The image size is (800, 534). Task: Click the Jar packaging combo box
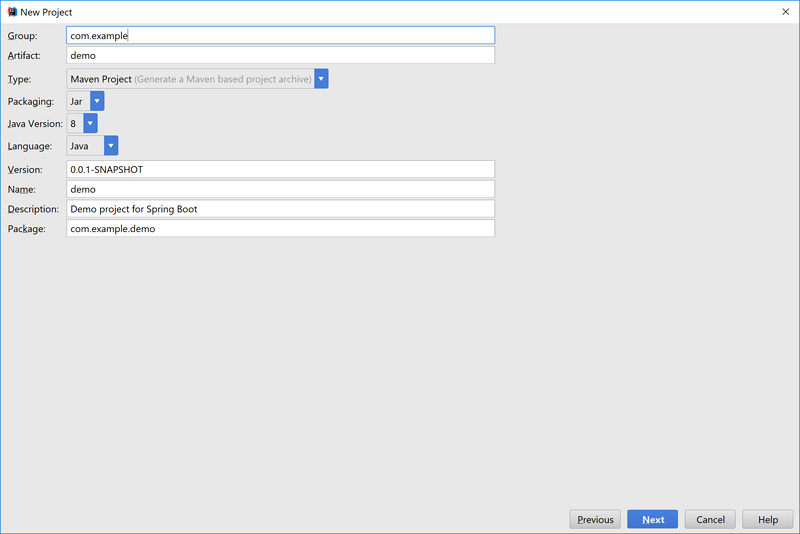[78, 101]
